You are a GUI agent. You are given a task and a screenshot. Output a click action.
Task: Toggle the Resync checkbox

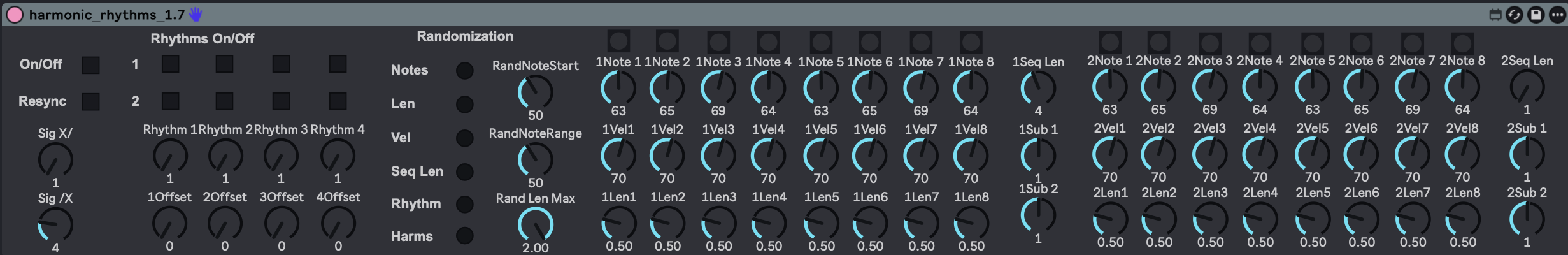coord(91,101)
